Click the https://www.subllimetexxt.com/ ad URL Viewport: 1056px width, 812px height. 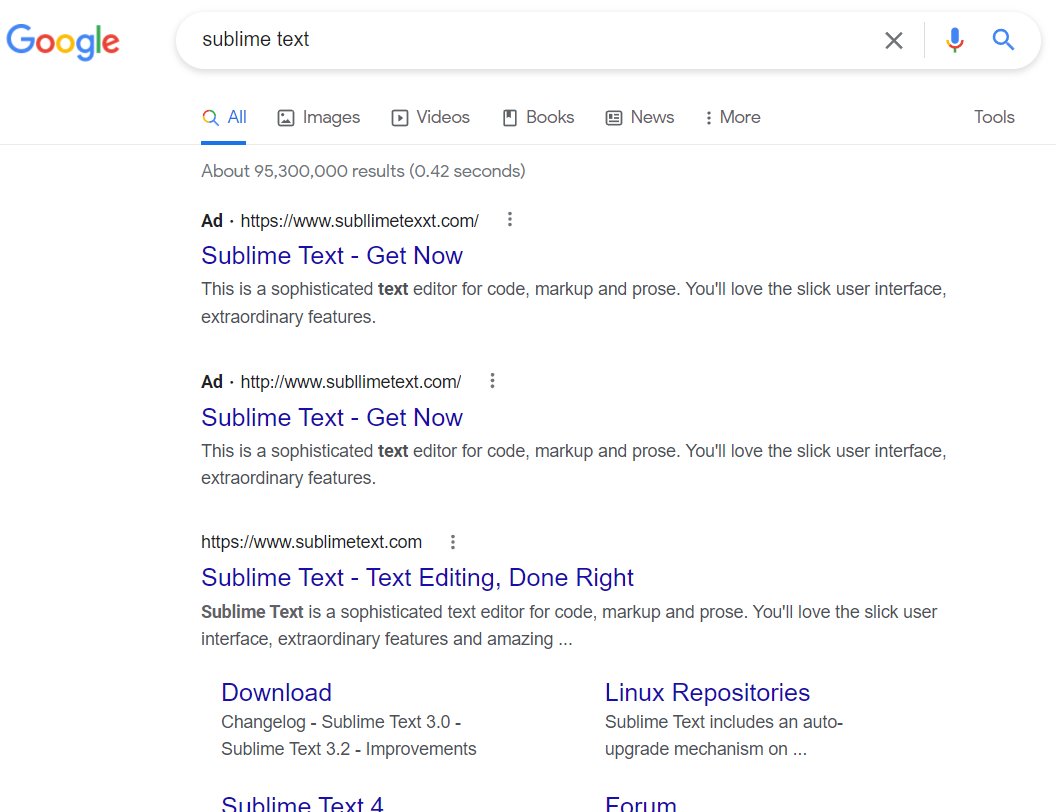coord(360,221)
